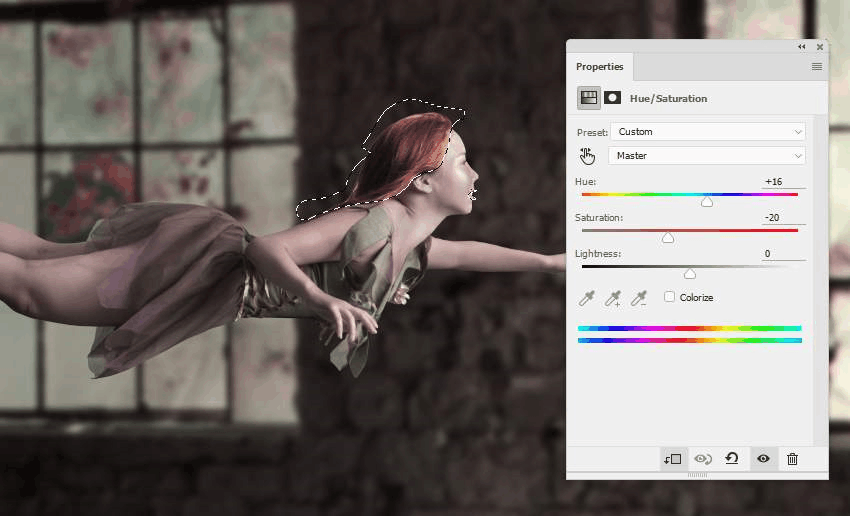This screenshot has height=516, width=850.
Task: Enable the Colorize checkbox
Action: click(x=669, y=296)
